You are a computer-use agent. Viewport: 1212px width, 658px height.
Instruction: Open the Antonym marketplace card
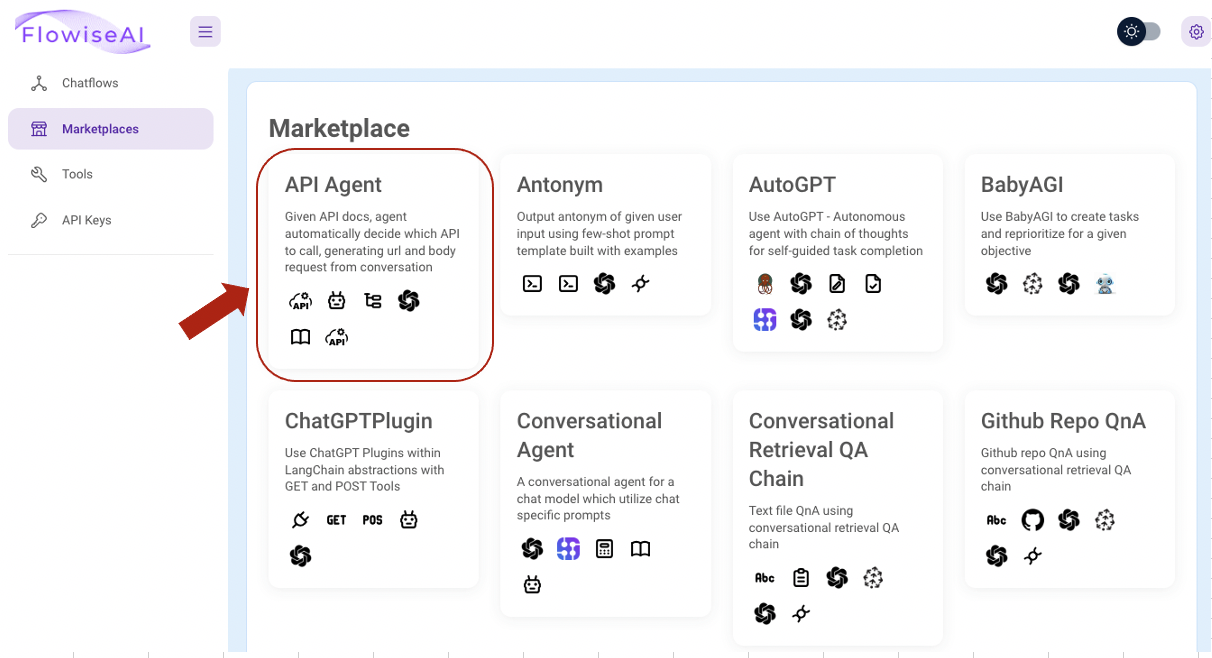(606, 235)
